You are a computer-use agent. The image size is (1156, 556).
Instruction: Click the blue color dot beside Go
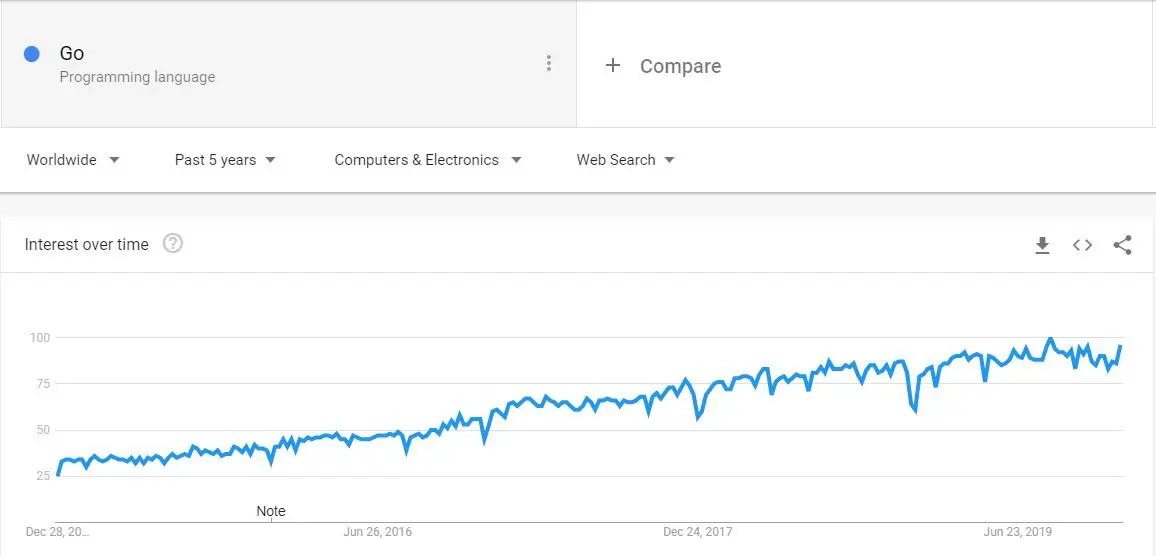pos(31,54)
